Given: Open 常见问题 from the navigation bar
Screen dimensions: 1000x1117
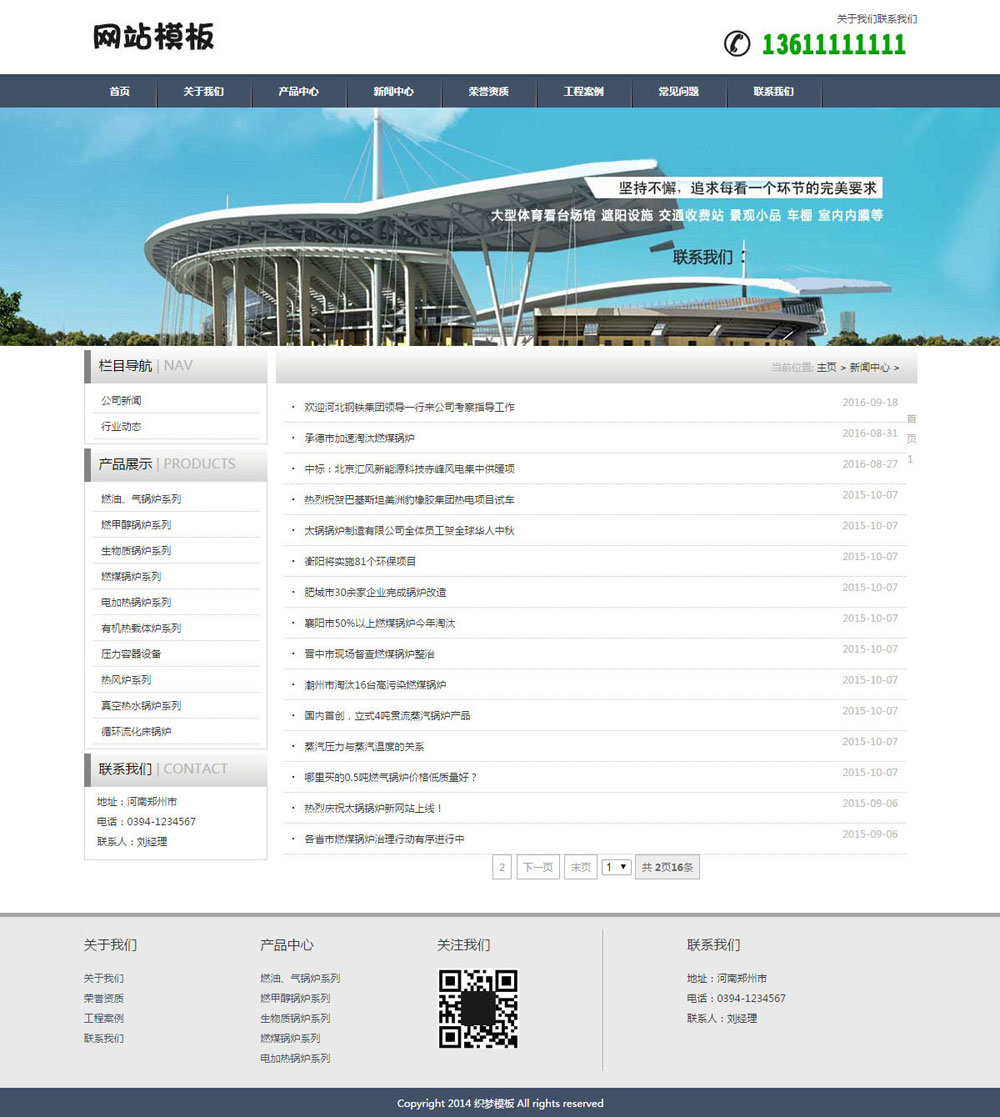Looking at the screenshot, I should [x=680, y=91].
